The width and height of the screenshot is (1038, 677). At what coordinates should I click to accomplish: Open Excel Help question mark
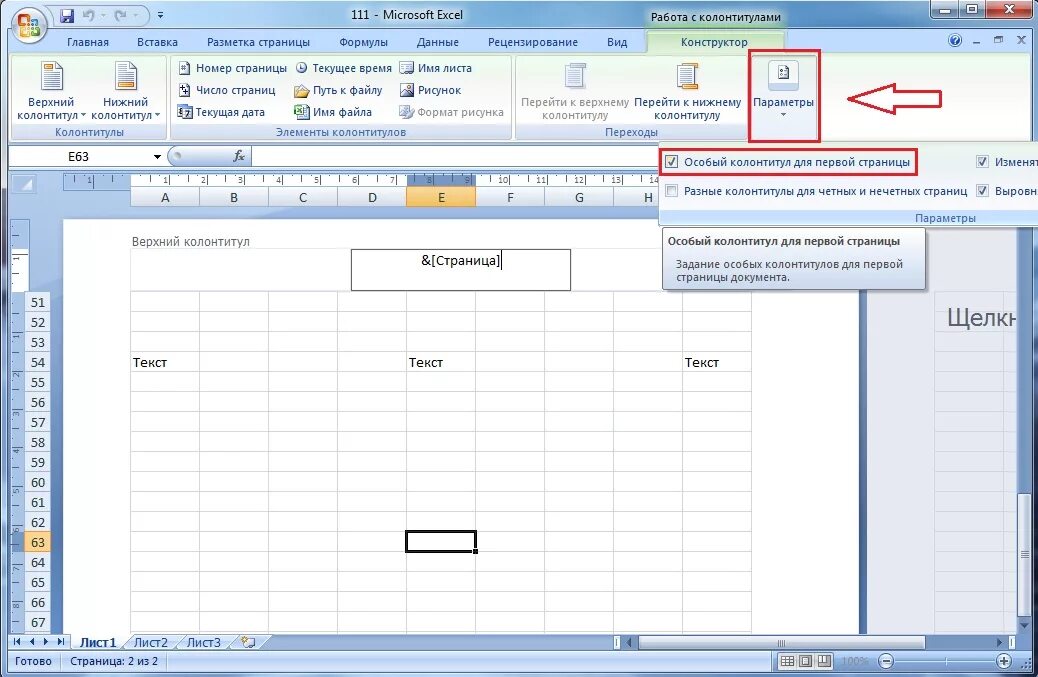tap(955, 41)
